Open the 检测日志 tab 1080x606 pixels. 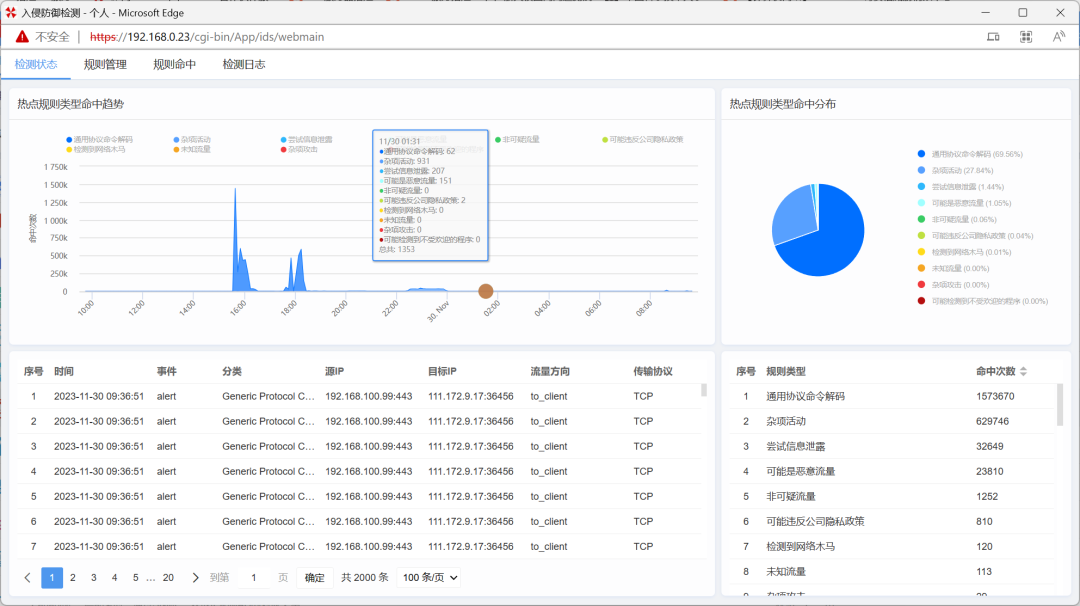pos(244,64)
